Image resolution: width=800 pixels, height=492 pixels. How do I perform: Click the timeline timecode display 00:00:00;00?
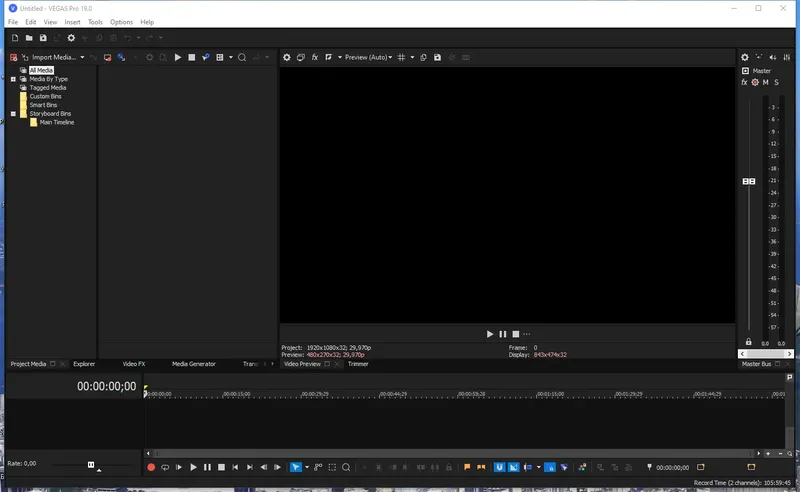coord(107,386)
